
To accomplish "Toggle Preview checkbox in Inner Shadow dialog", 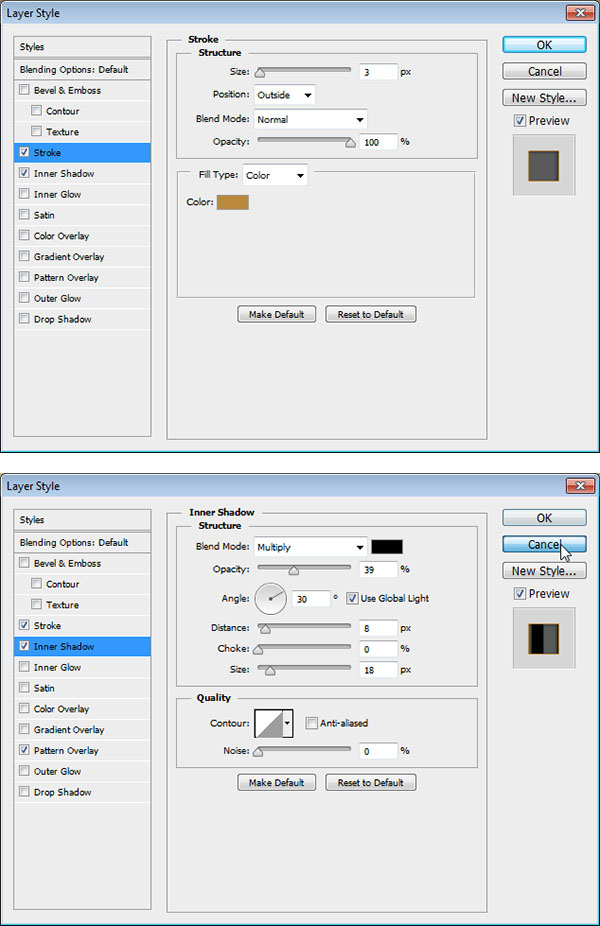I will (x=520, y=594).
